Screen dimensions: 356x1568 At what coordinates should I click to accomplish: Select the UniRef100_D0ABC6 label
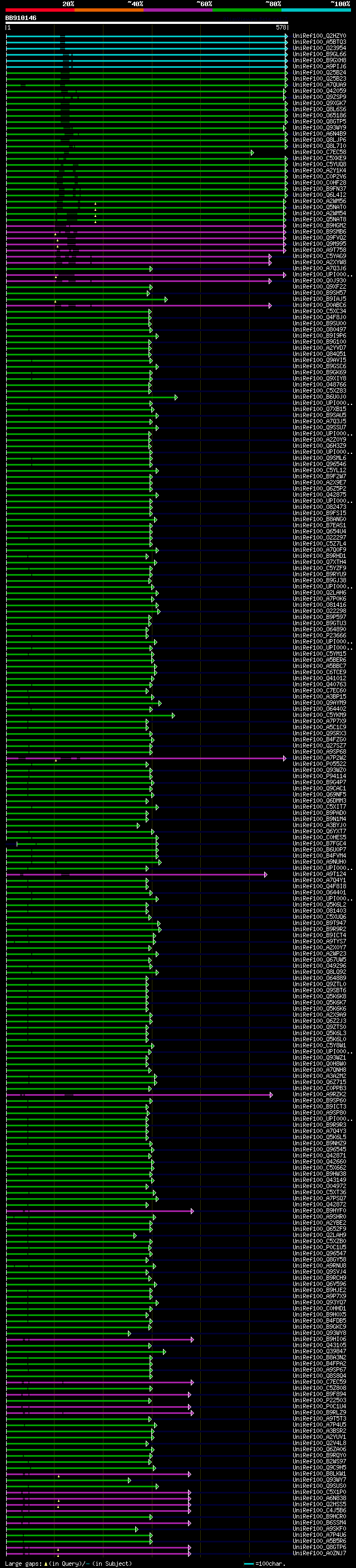coord(319,305)
